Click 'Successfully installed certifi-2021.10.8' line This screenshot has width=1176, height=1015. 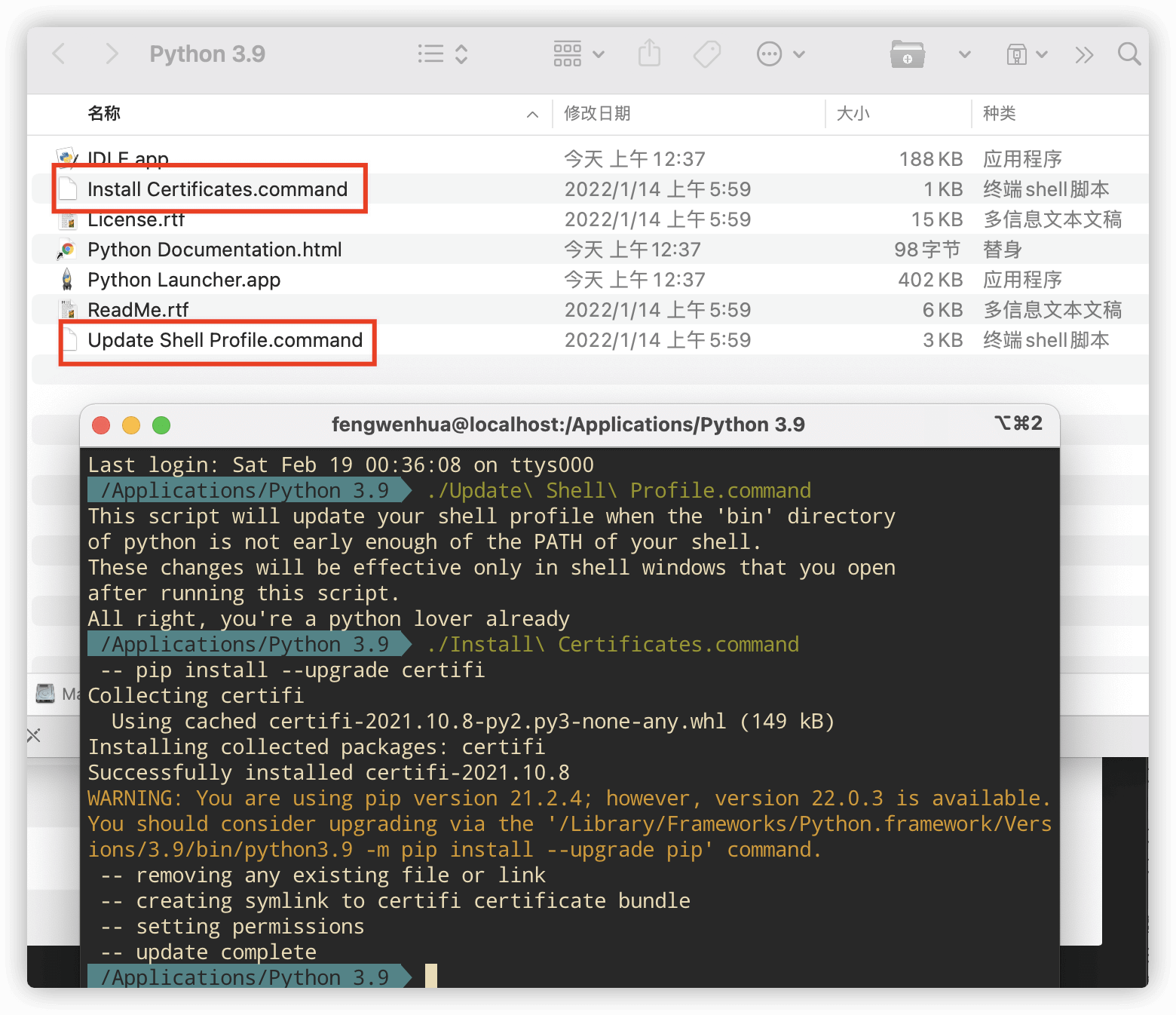point(329,772)
